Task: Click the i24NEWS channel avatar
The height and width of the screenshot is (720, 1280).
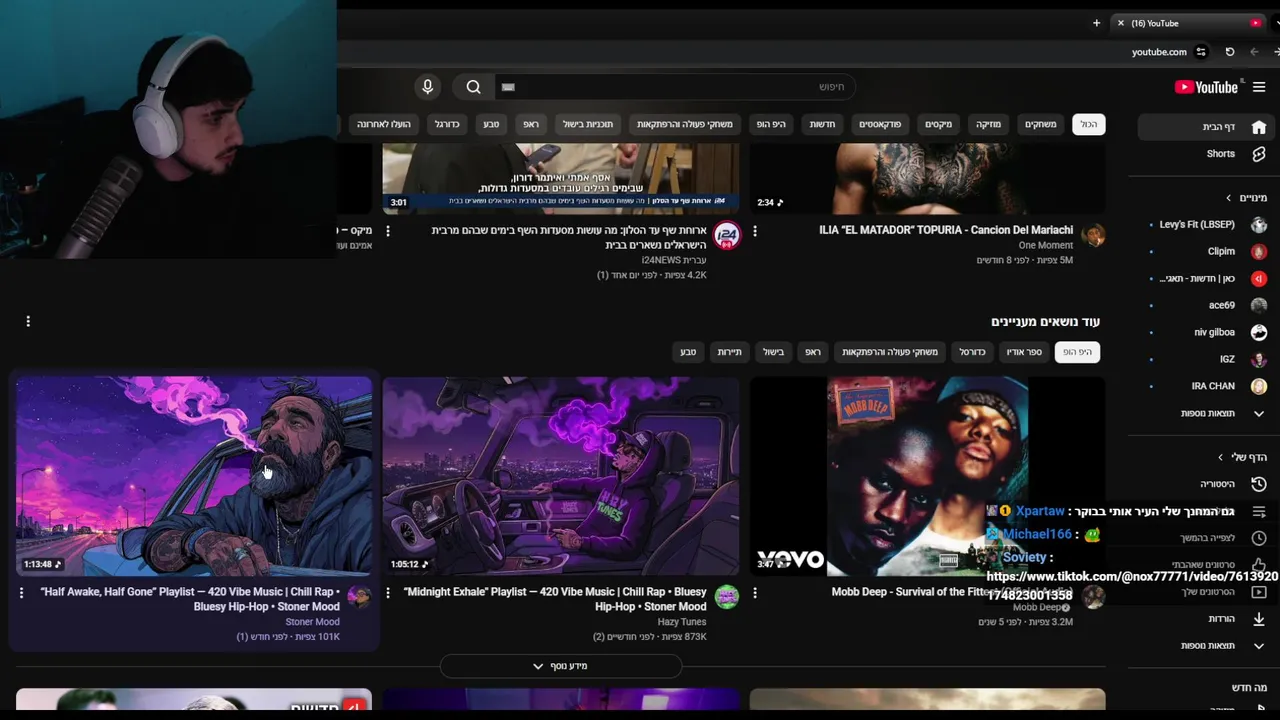Action: point(727,236)
